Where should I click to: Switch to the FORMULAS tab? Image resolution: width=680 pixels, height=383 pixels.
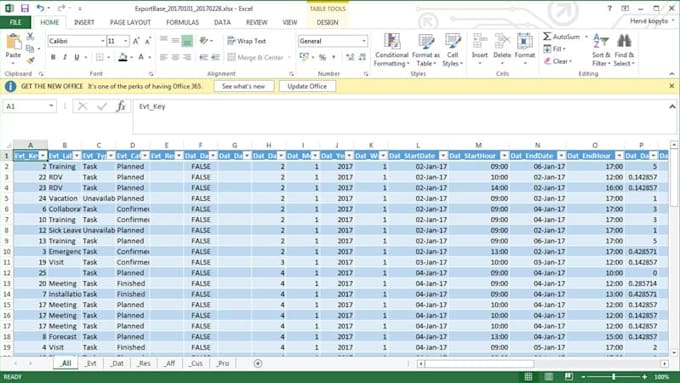click(183, 22)
